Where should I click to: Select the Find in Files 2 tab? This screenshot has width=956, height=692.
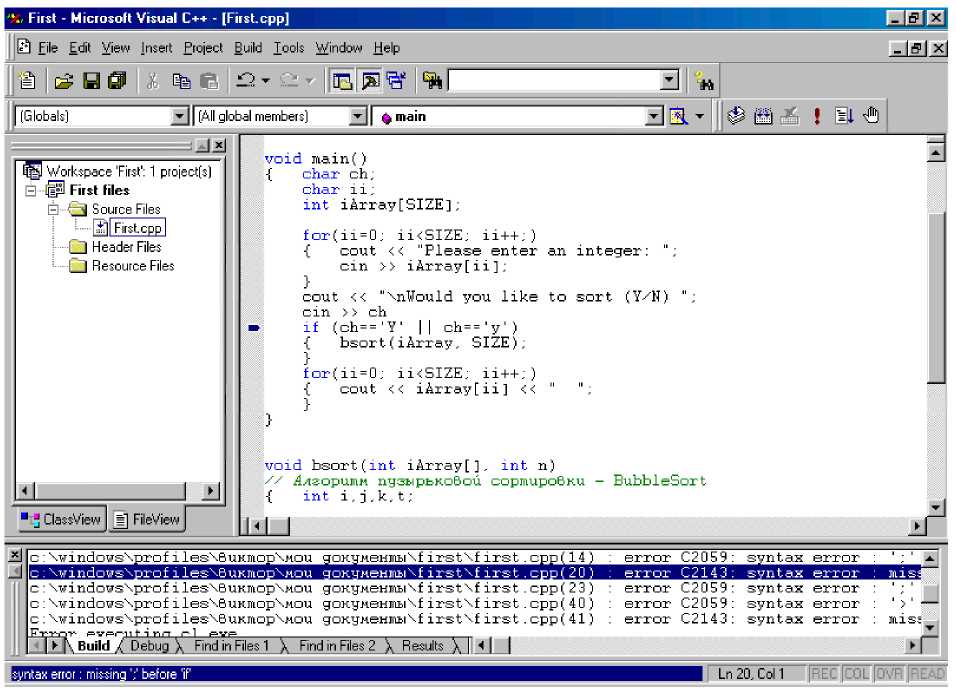(x=337, y=646)
